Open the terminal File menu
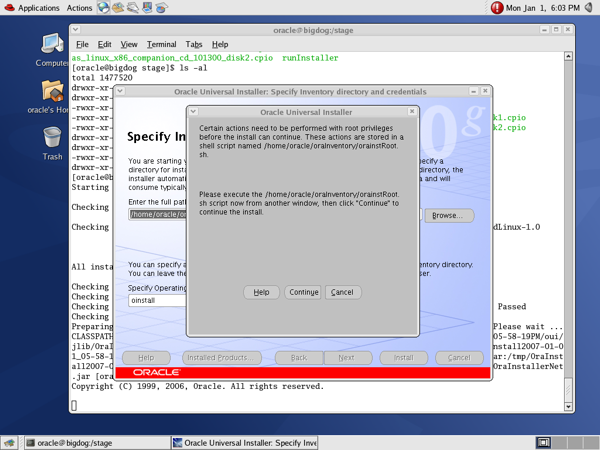This screenshot has width=600, height=450. click(x=82, y=44)
